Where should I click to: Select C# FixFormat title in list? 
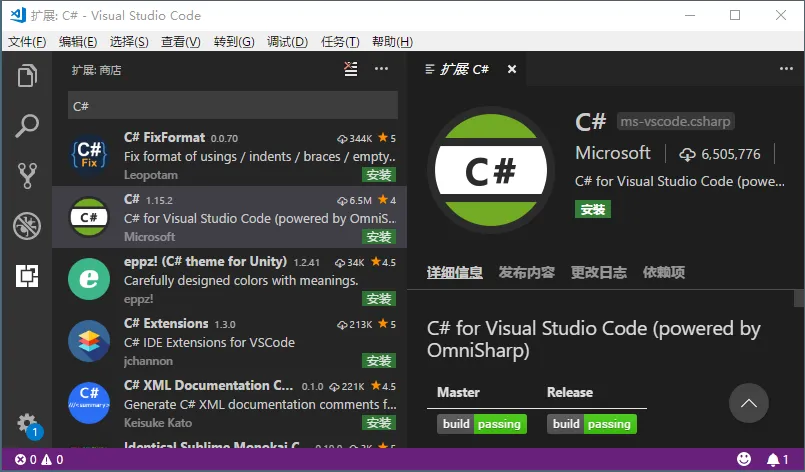tap(164, 138)
